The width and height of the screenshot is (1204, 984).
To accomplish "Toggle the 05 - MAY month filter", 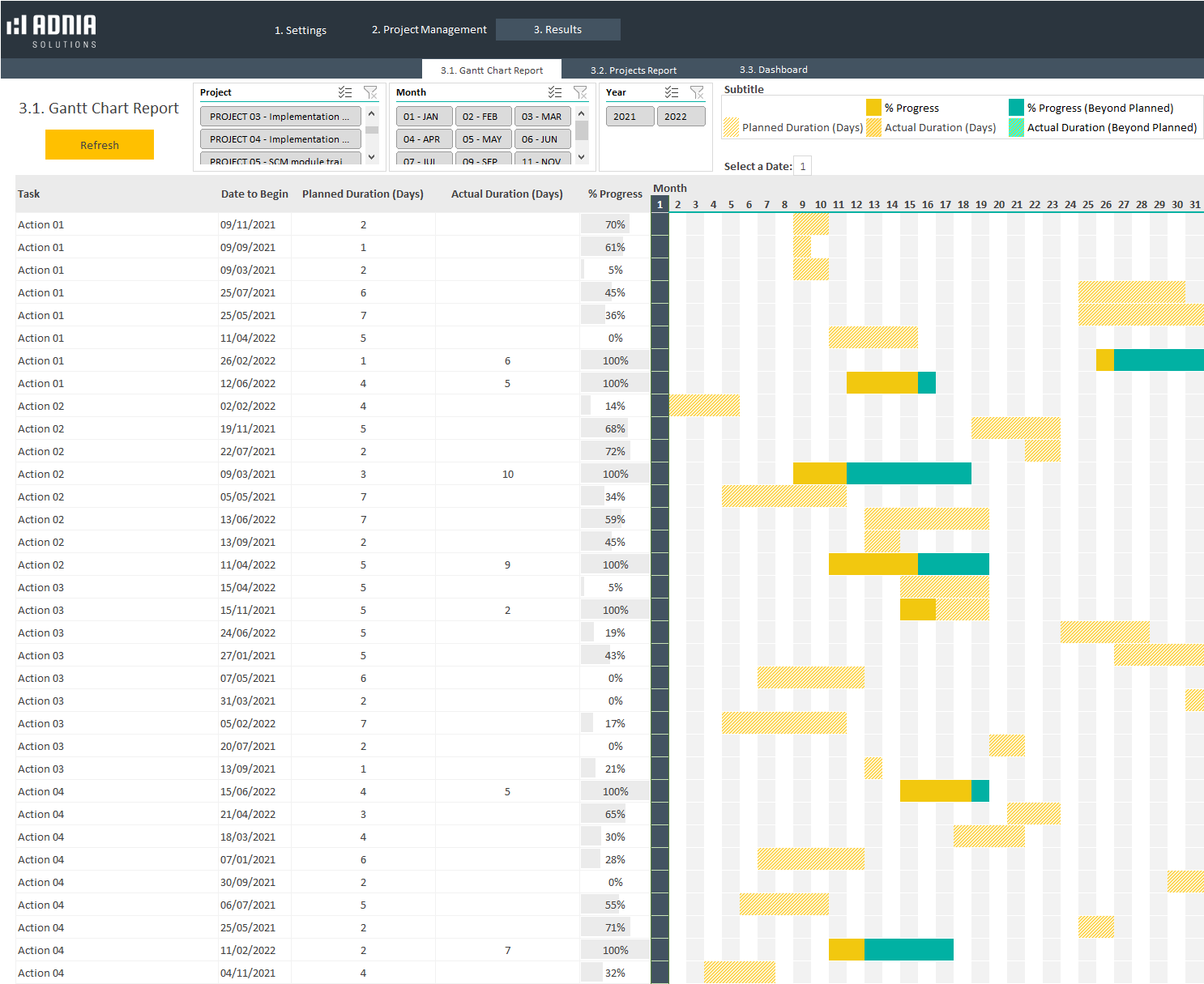I will (483, 139).
